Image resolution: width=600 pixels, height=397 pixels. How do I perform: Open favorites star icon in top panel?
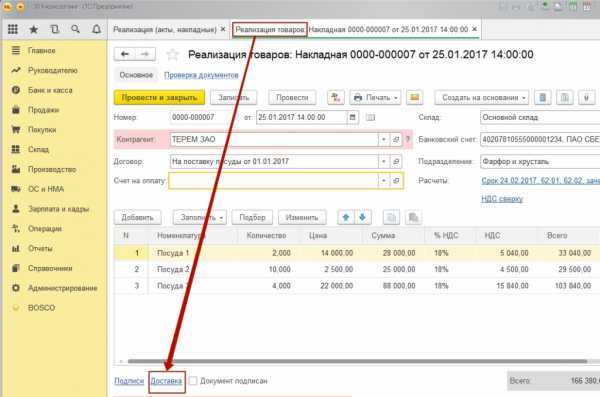[x=34, y=29]
